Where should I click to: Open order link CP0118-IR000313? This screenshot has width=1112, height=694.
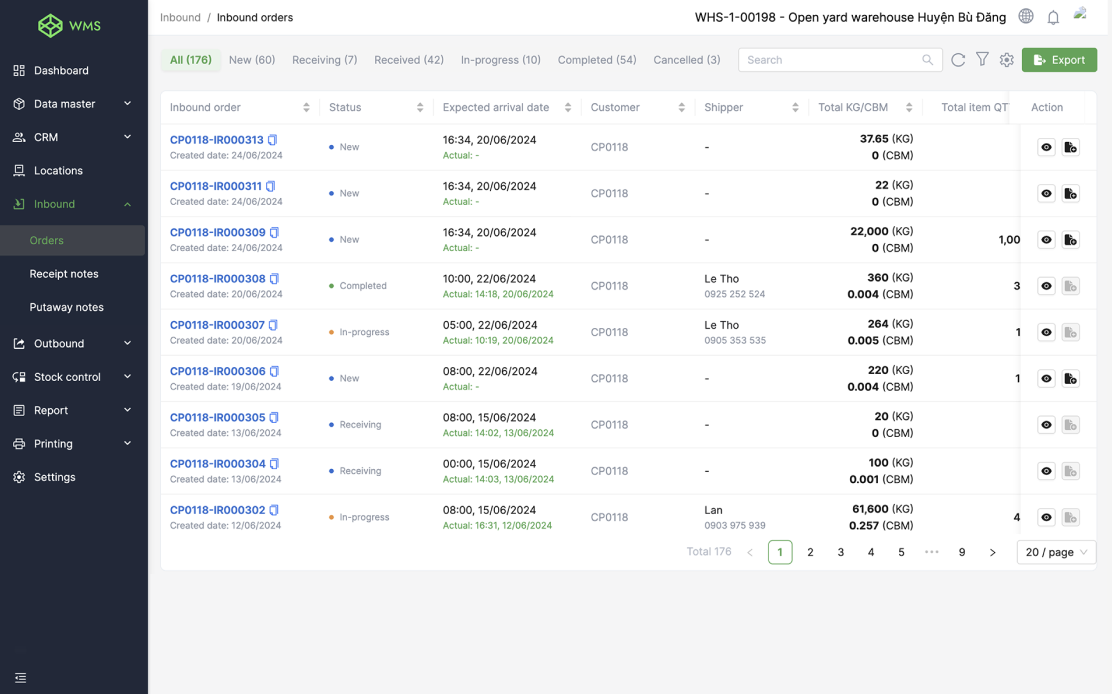pyautogui.click(x=216, y=140)
